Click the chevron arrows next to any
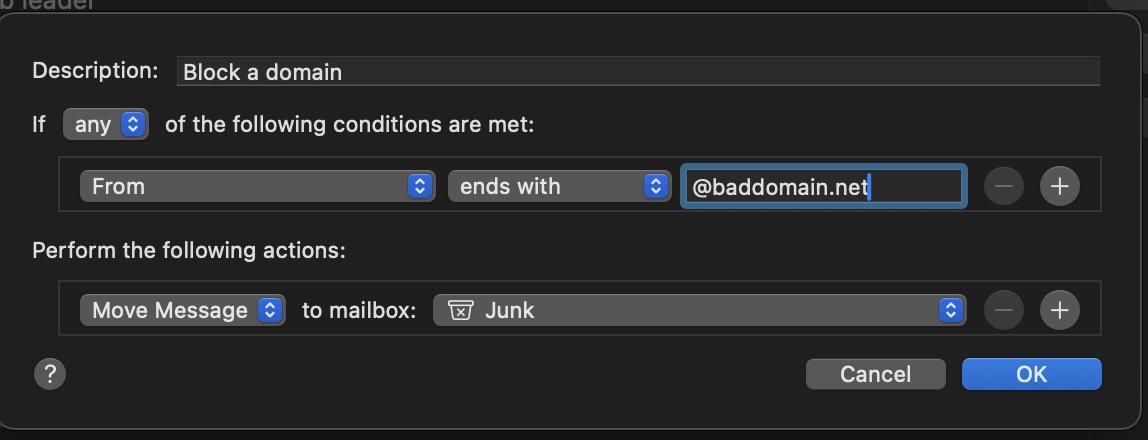Image resolution: width=1148 pixels, height=440 pixels. tap(134, 125)
